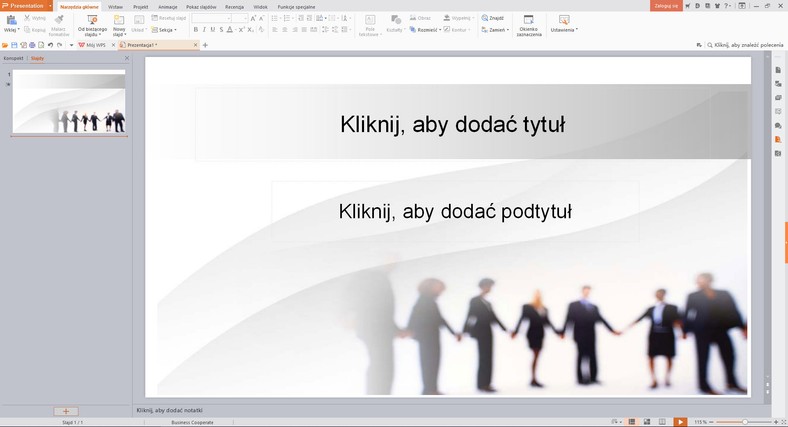The height and width of the screenshot is (427, 788).
Task: Toggle bold formatting
Action: tap(196, 30)
